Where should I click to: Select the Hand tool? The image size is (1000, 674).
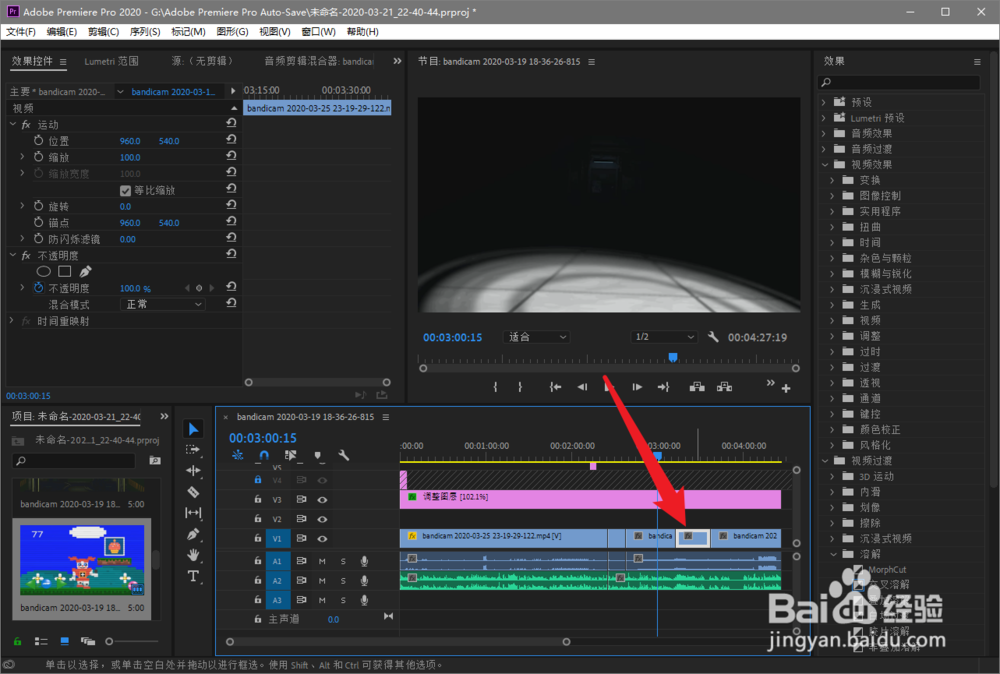pos(193,555)
